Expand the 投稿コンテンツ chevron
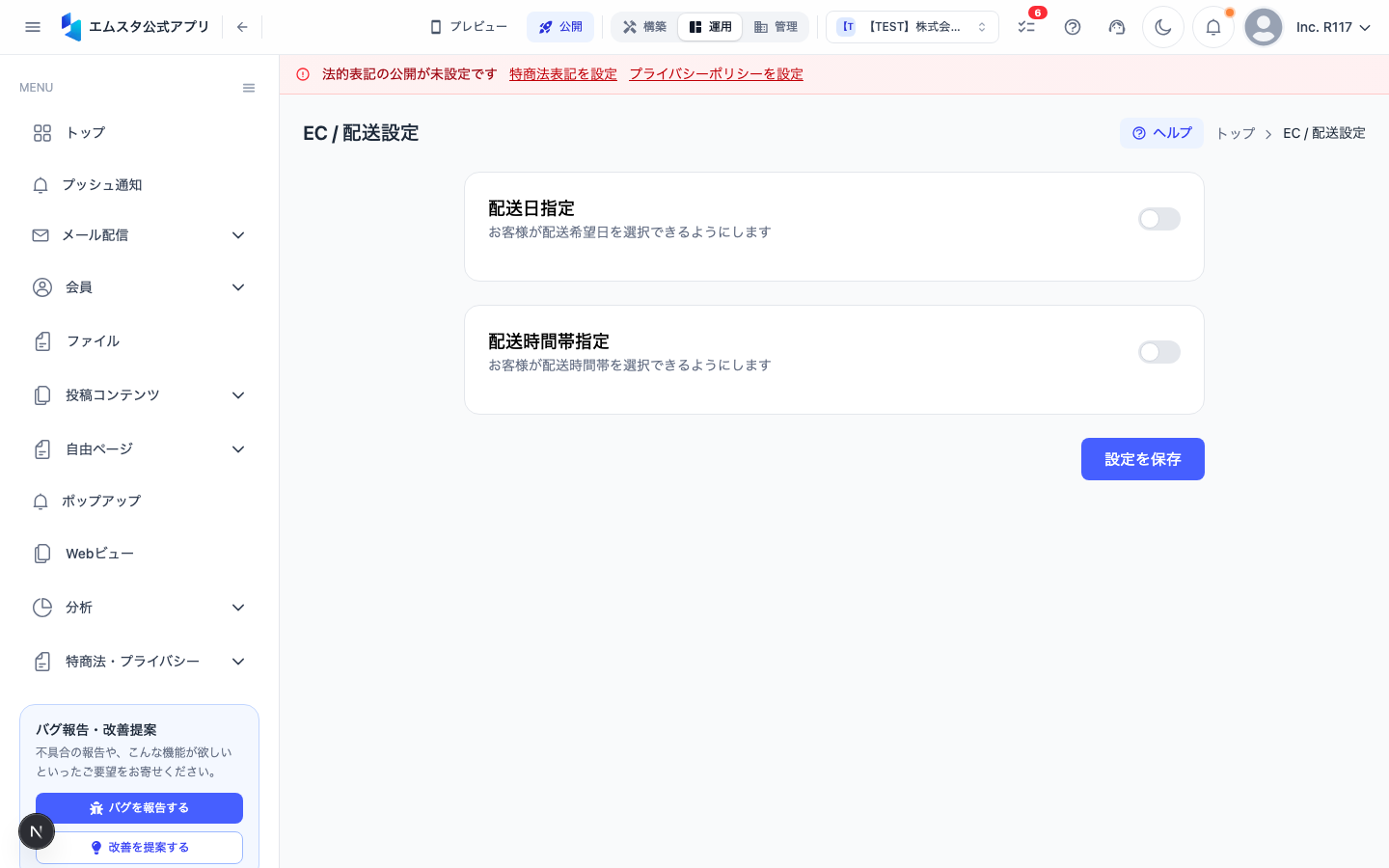Image resolution: width=1389 pixels, height=868 pixels. tap(238, 395)
